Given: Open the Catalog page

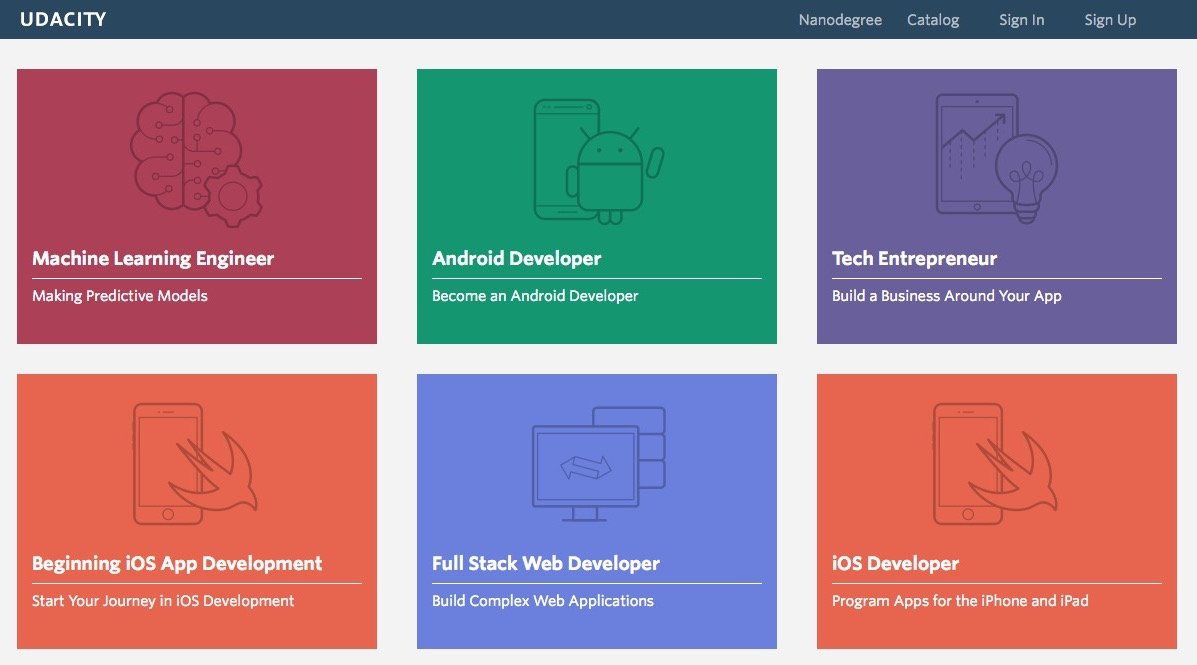Looking at the screenshot, I should click(x=933, y=20).
